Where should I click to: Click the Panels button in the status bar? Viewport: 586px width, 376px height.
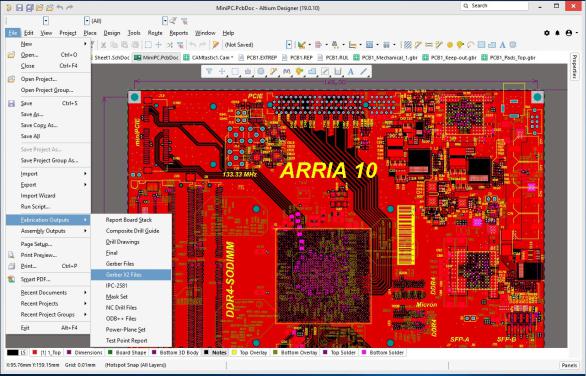[569, 365]
